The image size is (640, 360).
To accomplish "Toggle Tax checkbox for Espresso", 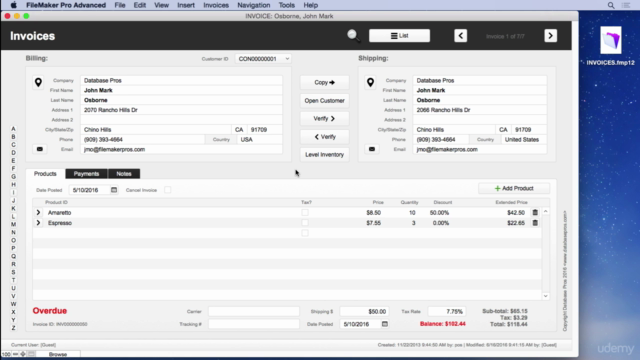I will tap(305, 223).
